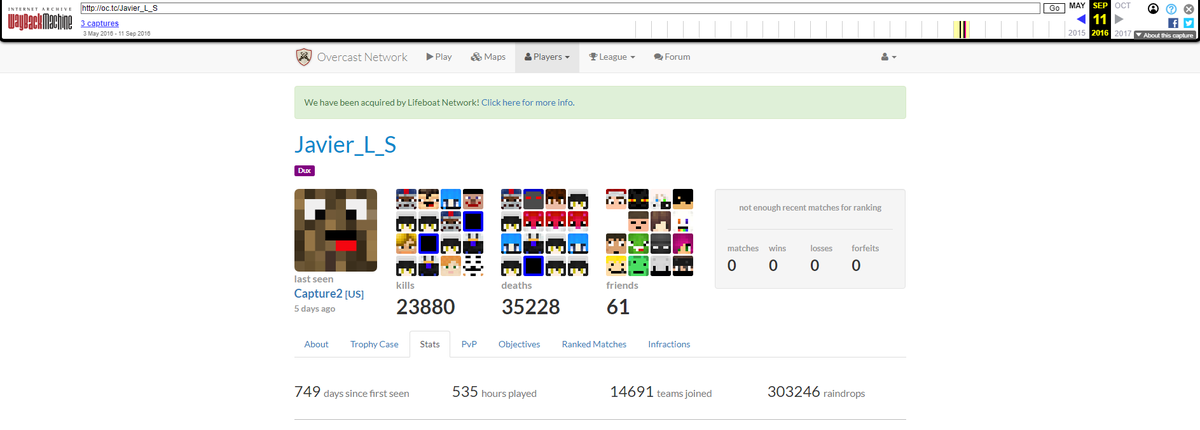The height and width of the screenshot is (430, 1200).
Task: Click the 535 hours played stat
Action: 494,392
